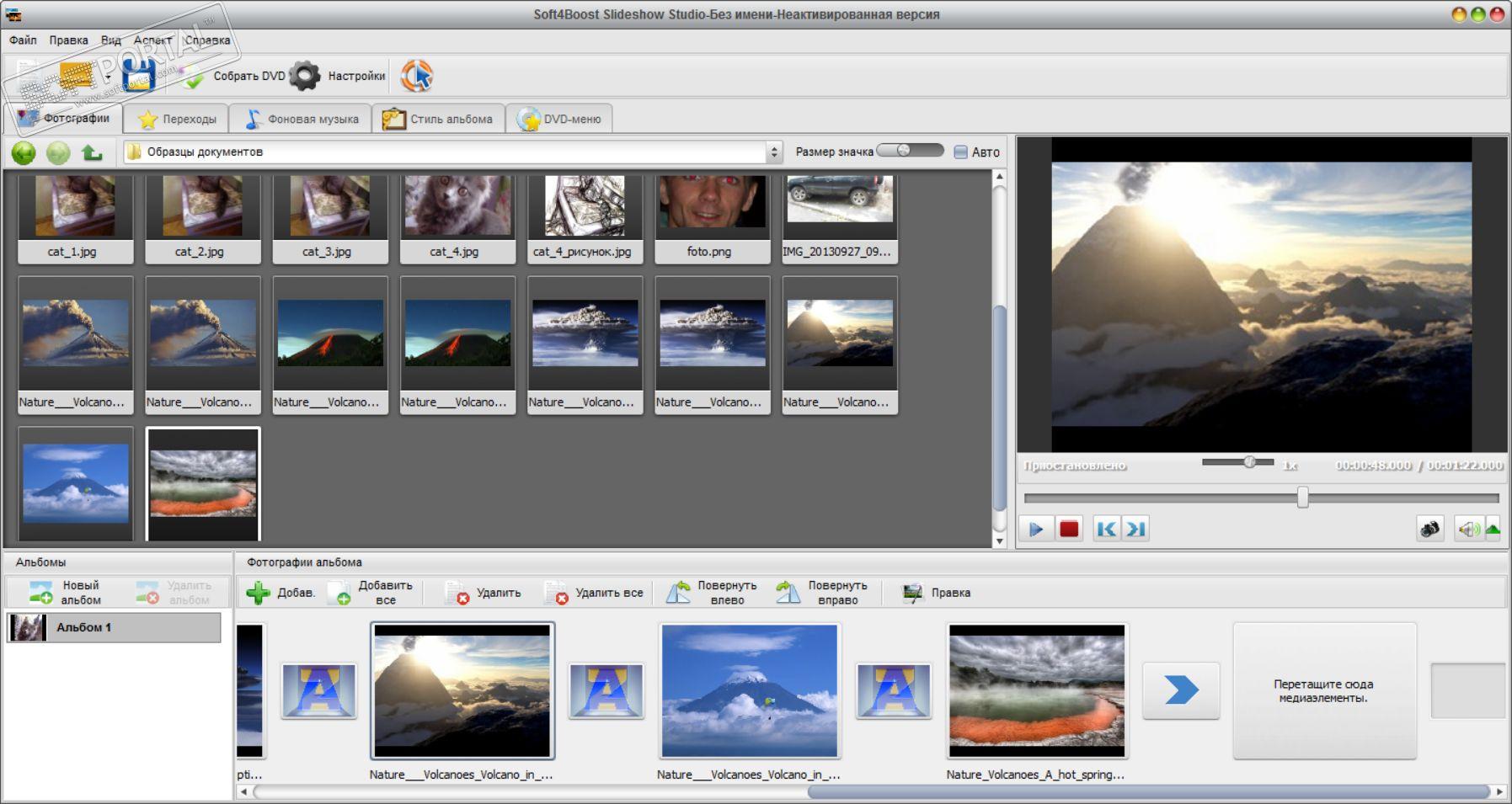This screenshot has width=1512, height=804.
Task: Enable the Auto icon size checkbox
Action: pyautogui.click(x=960, y=152)
